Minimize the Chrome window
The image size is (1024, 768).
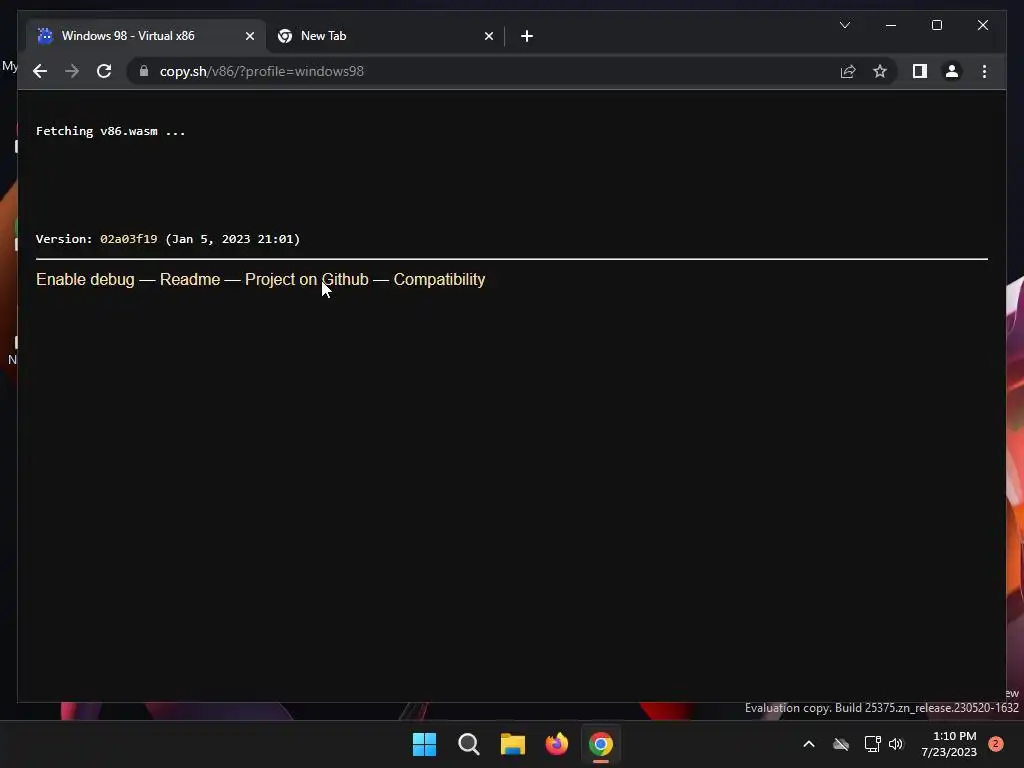pyautogui.click(x=891, y=25)
